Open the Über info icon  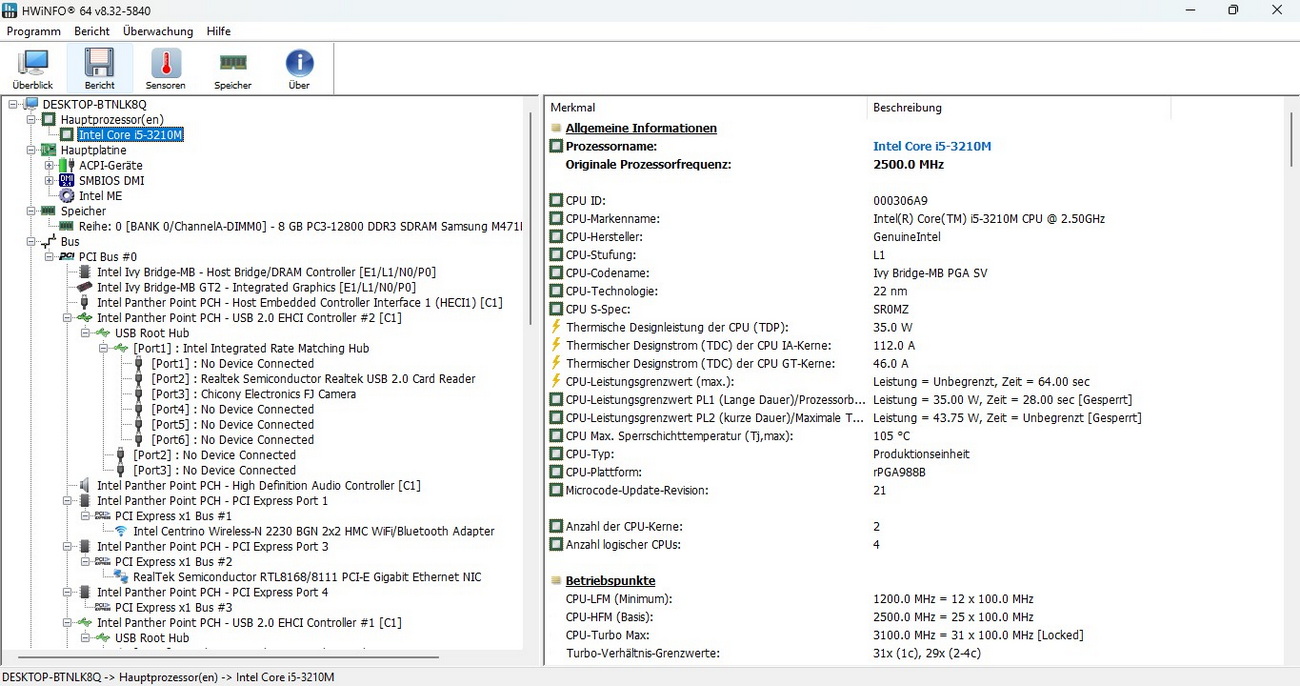click(x=299, y=70)
